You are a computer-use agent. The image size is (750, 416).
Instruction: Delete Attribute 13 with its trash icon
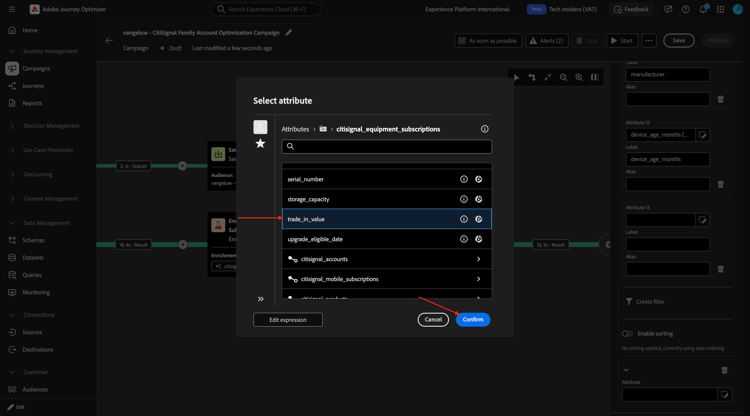720,269
